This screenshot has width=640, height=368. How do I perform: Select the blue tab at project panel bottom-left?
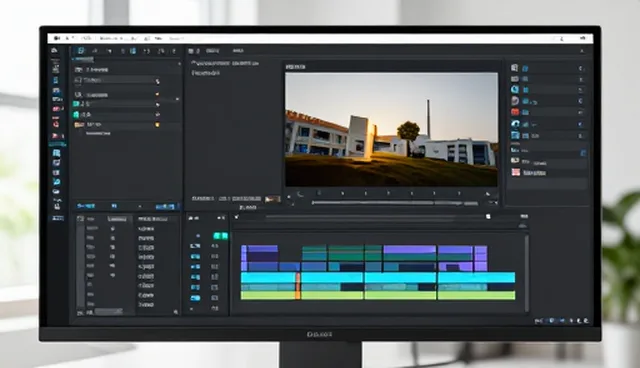click(86, 206)
